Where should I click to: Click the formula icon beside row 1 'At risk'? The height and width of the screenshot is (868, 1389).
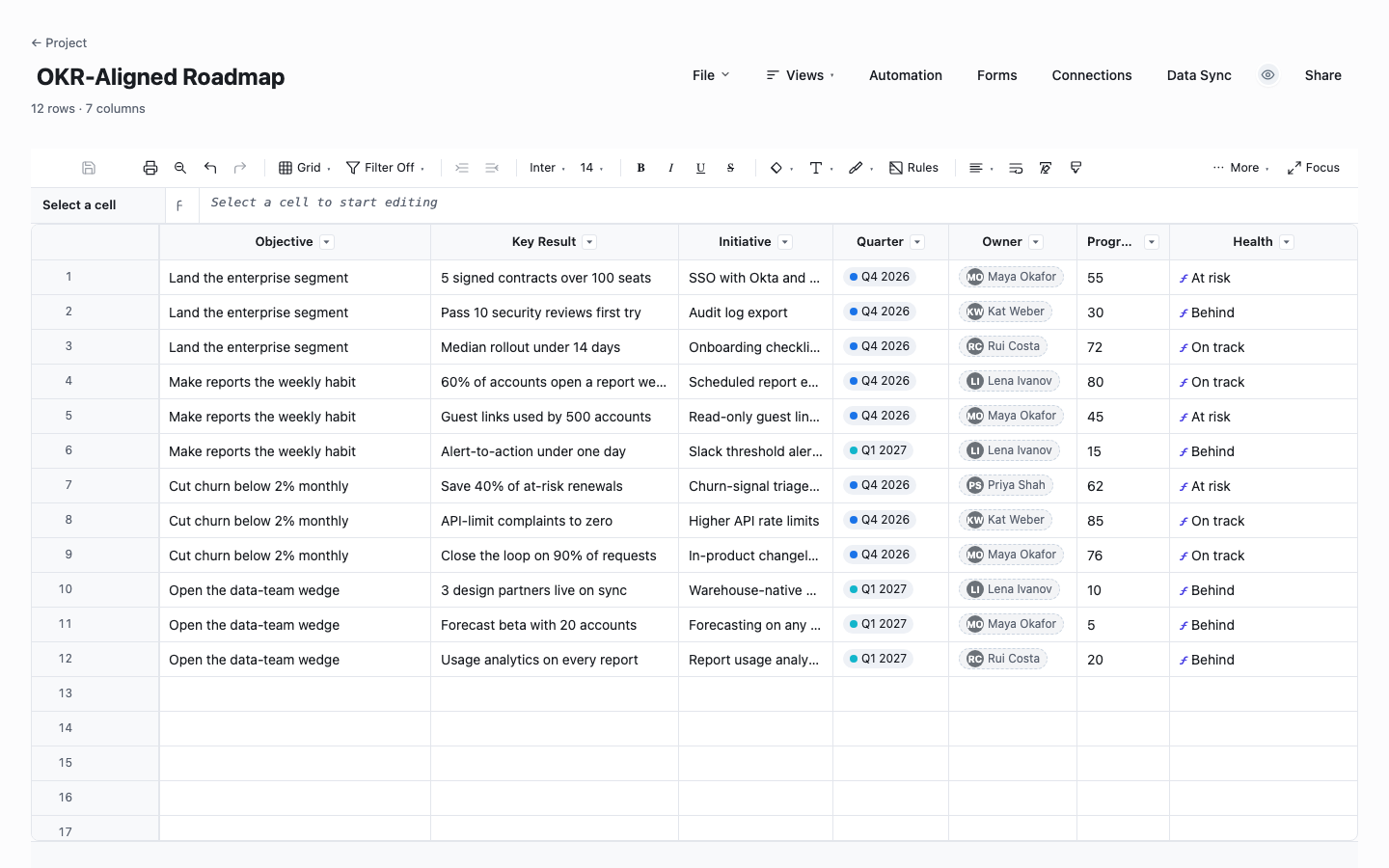pos(1184,279)
